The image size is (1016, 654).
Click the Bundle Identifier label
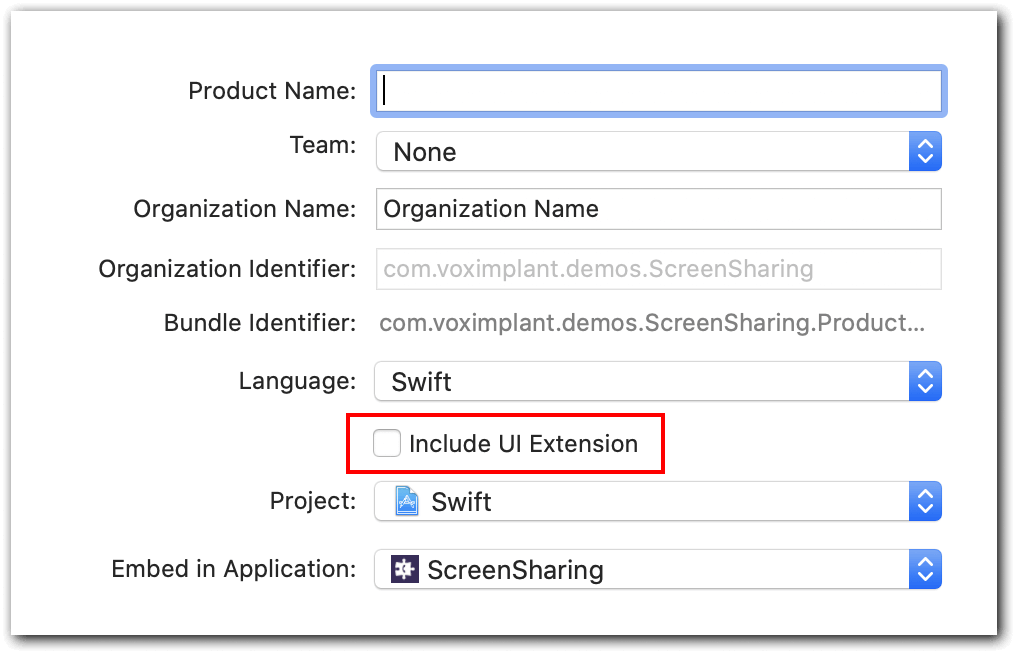point(260,323)
